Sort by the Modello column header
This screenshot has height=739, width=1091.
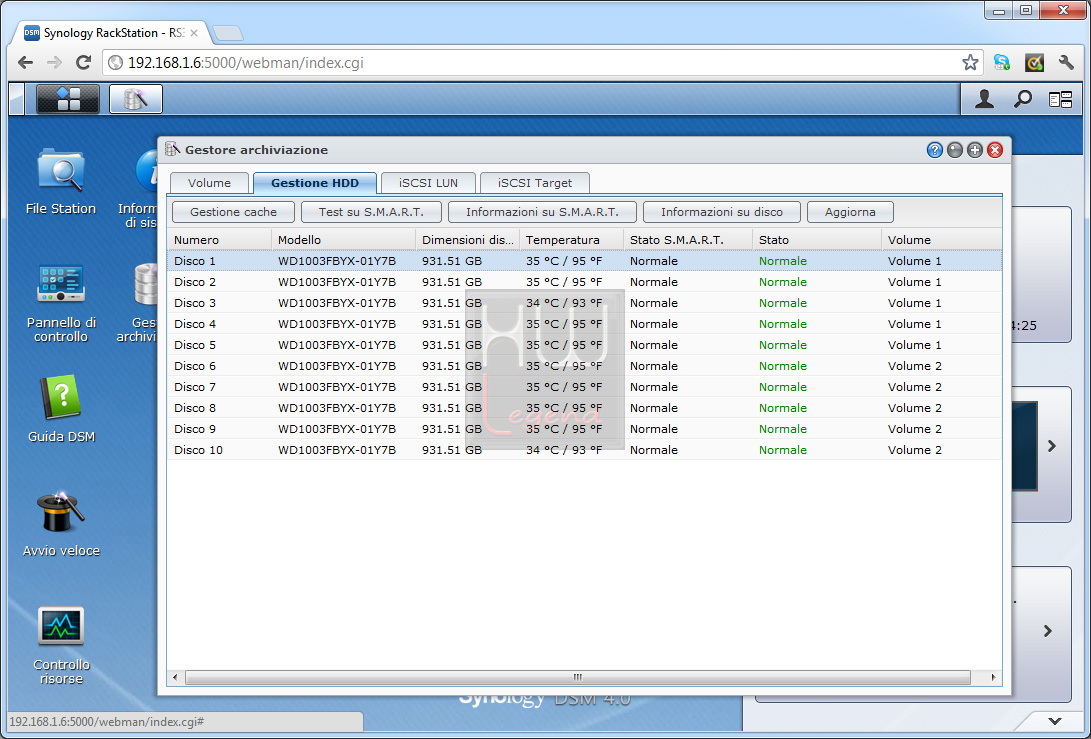344,239
